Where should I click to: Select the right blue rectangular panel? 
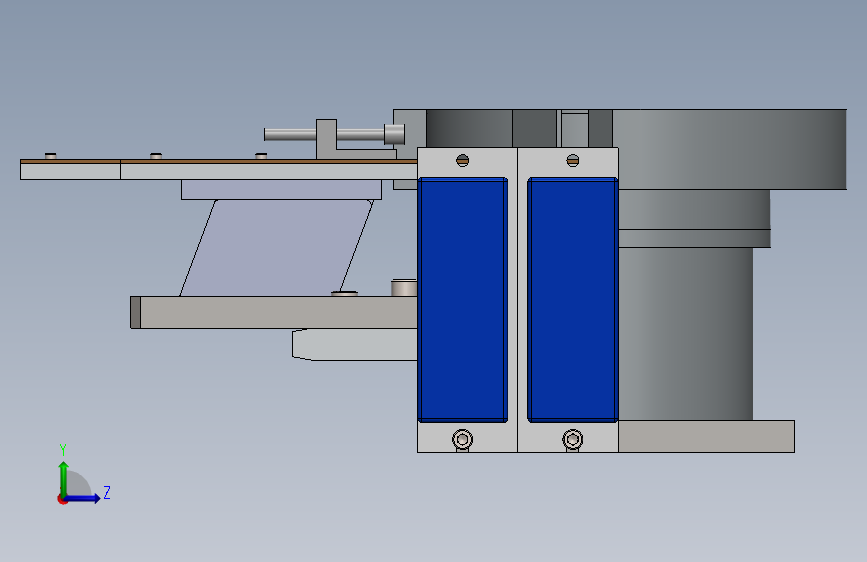click(573, 300)
